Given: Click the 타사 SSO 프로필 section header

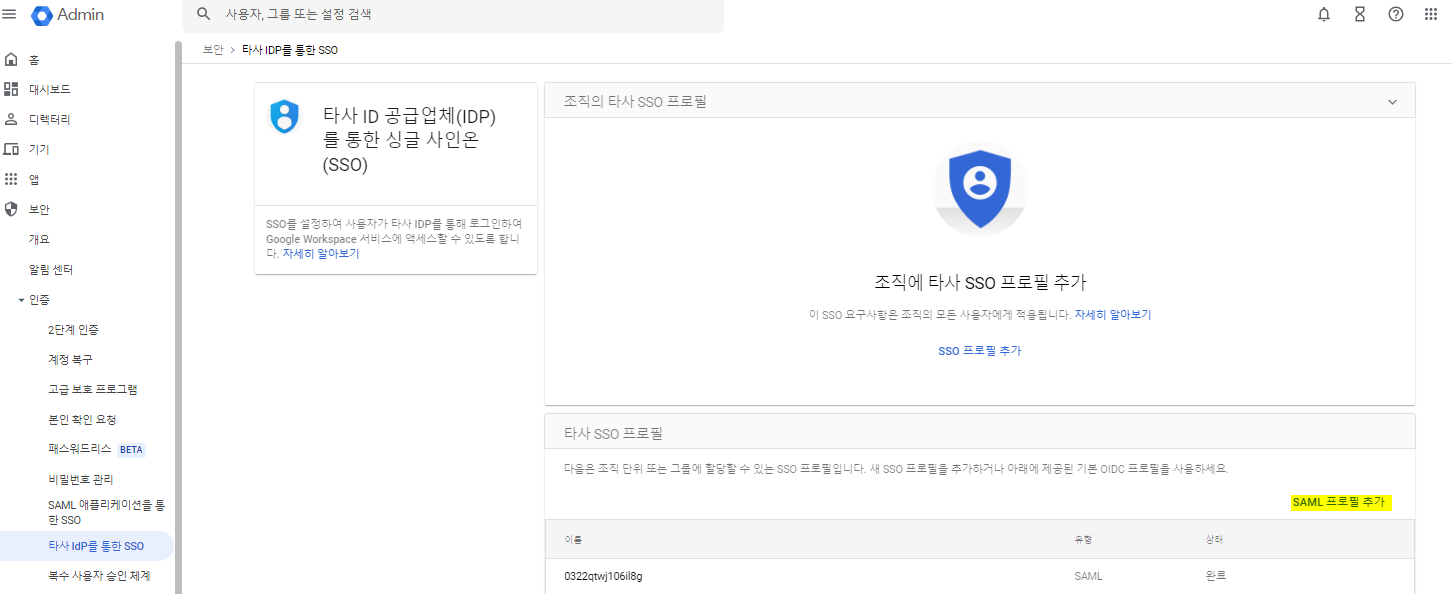Looking at the screenshot, I should point(979,433).
